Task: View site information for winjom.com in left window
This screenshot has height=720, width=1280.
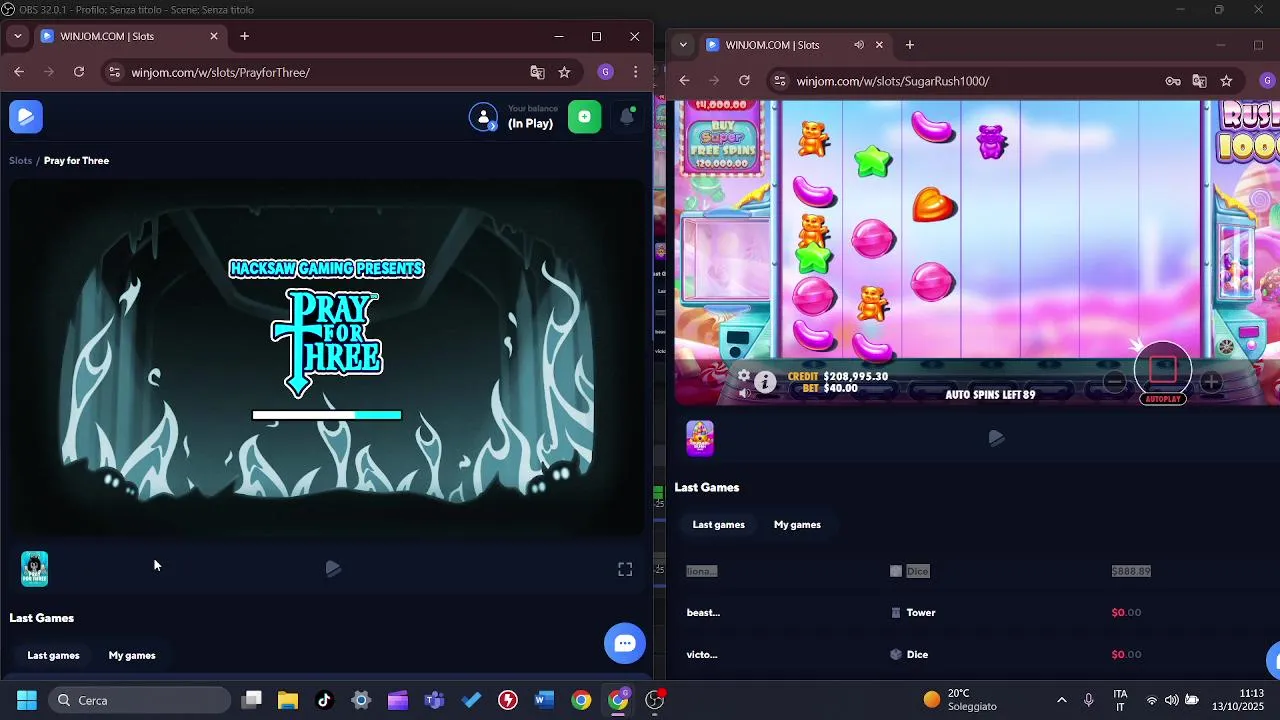Action: click(x=114, y=72)
